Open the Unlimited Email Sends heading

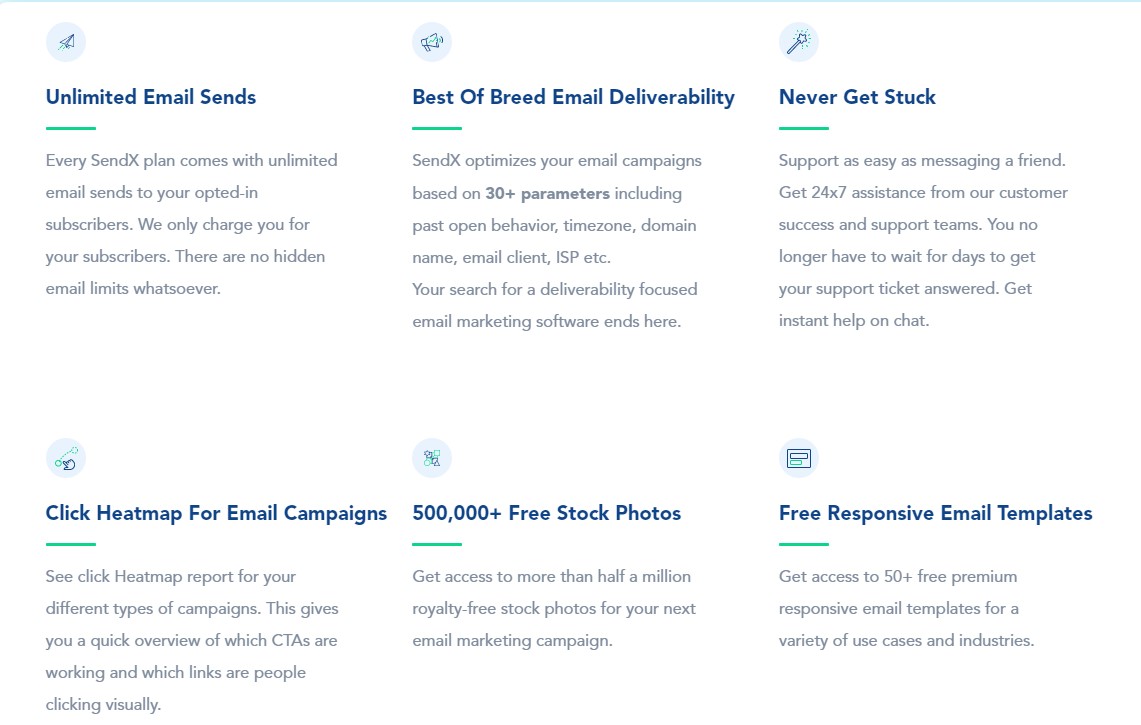point(151,97)
